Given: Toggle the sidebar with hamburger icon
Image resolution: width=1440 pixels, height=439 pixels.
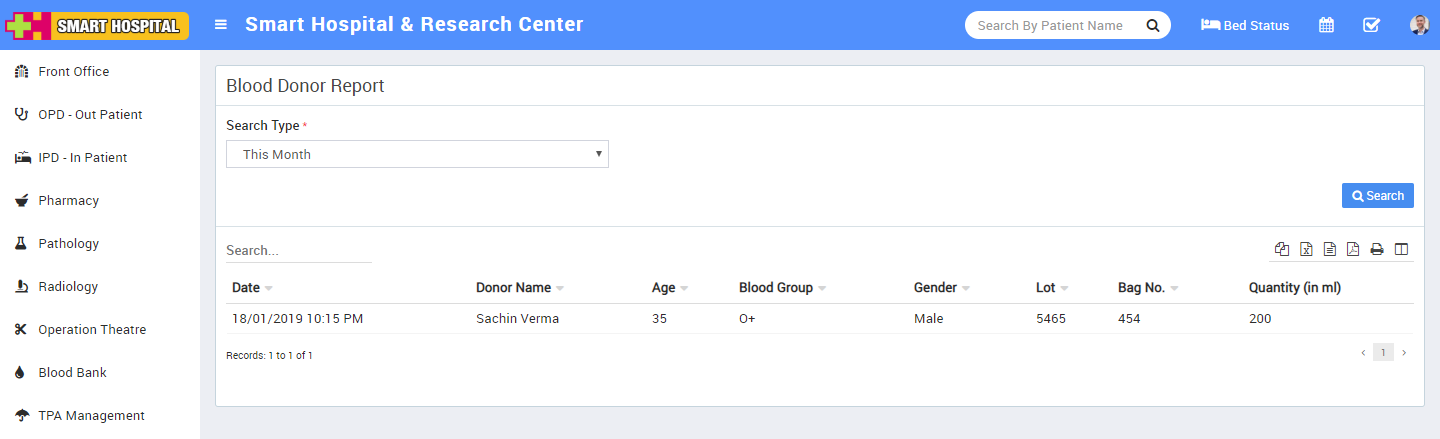Looking at the screenshot, I should 221,25.
